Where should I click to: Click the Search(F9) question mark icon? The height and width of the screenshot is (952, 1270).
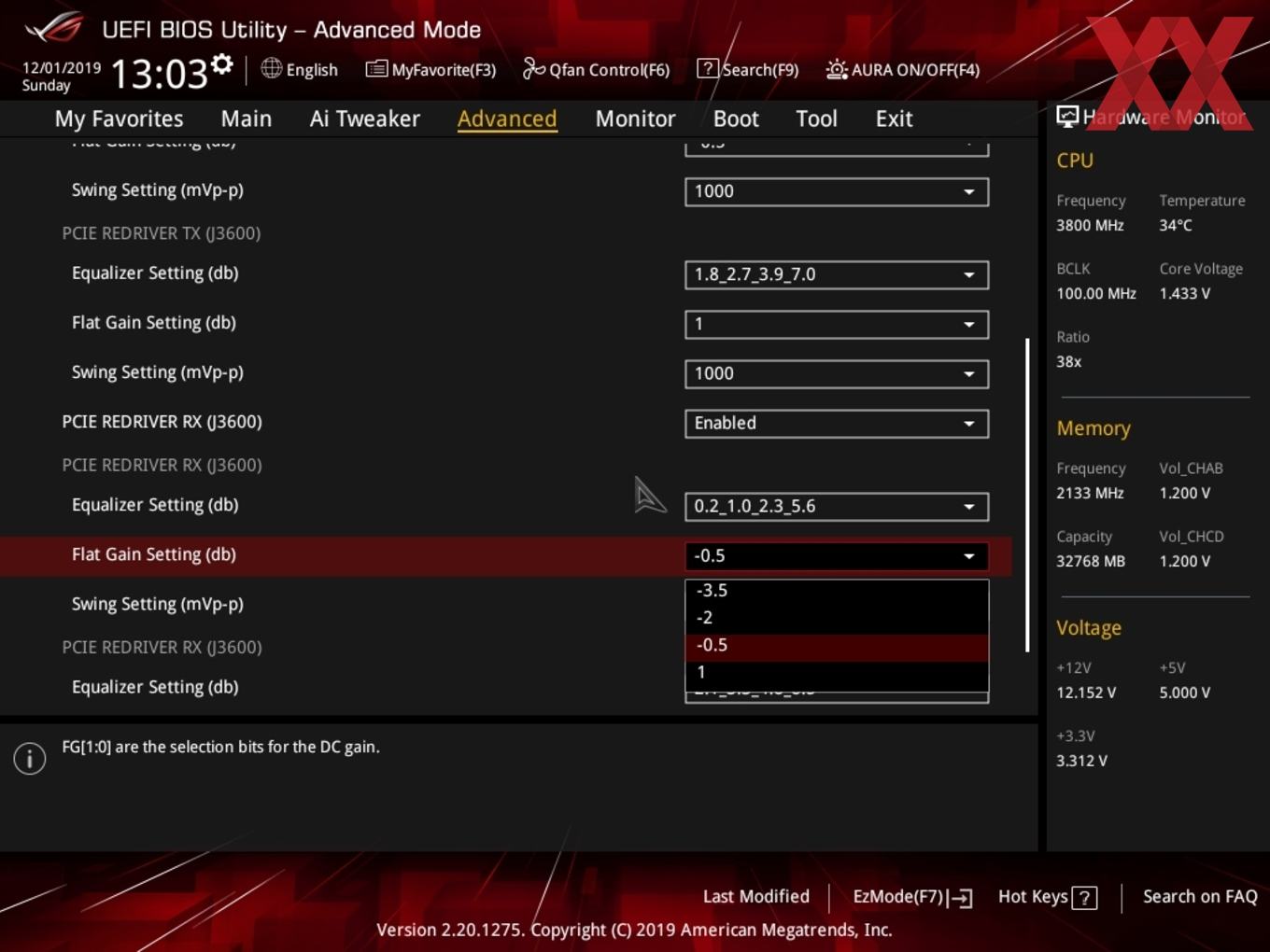click(x=708, y=69)
